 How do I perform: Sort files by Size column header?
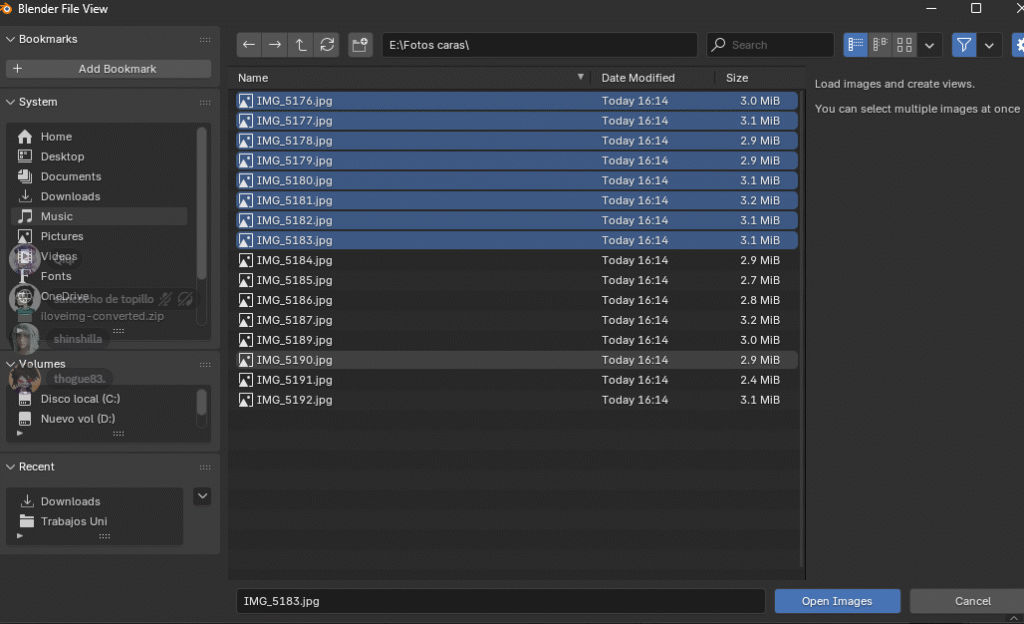coord(737,78)
